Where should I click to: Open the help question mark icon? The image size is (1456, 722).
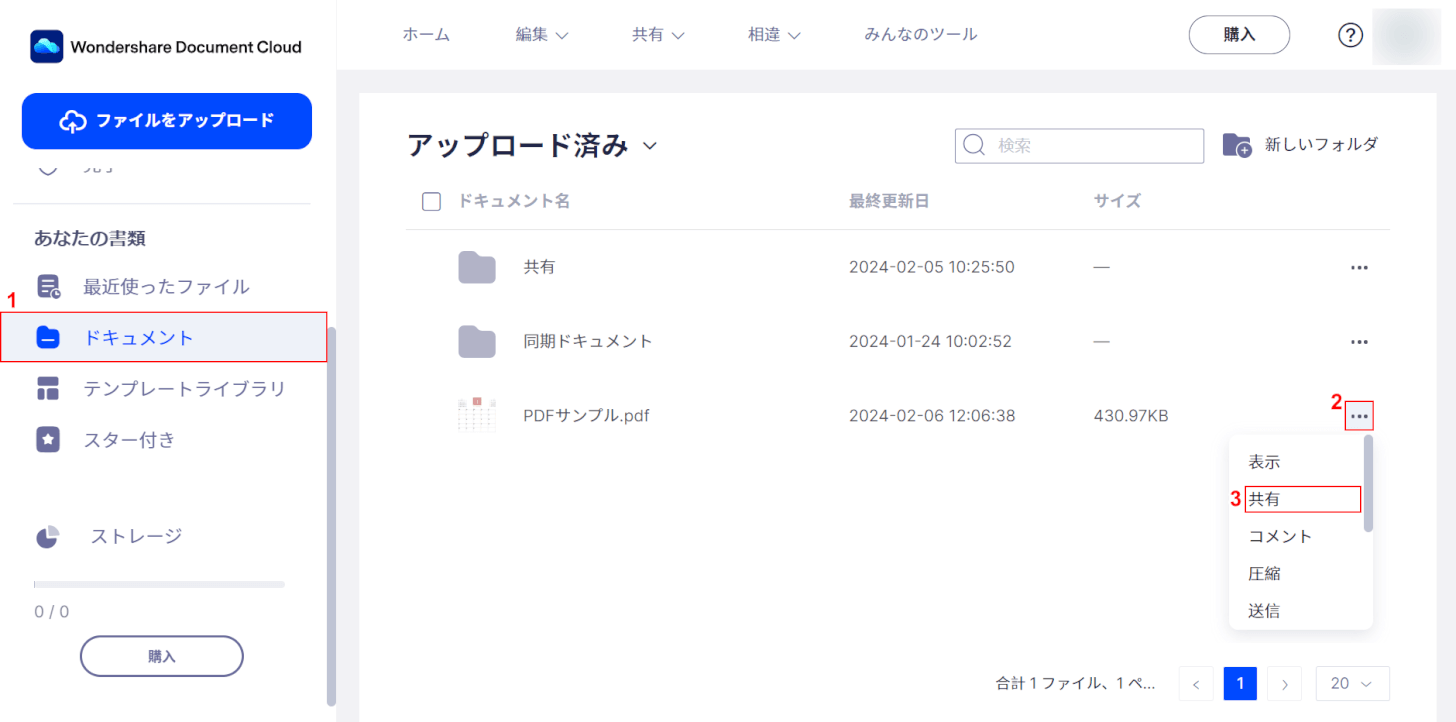[x=1351, y=35]
